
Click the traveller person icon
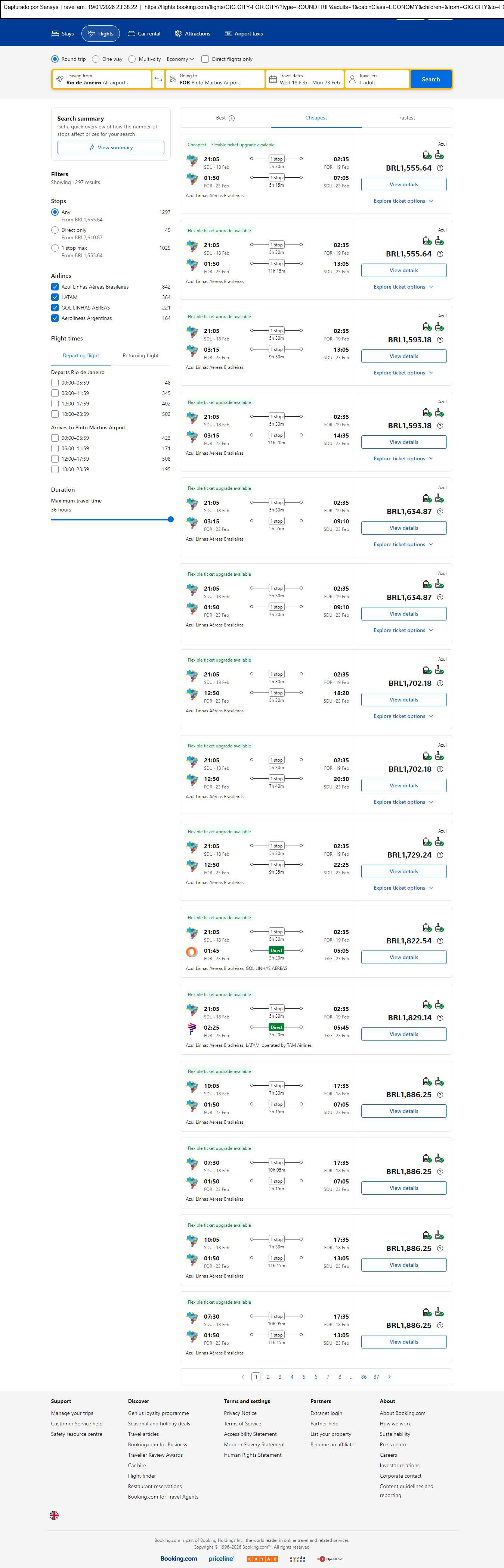[x=352, y=79]
